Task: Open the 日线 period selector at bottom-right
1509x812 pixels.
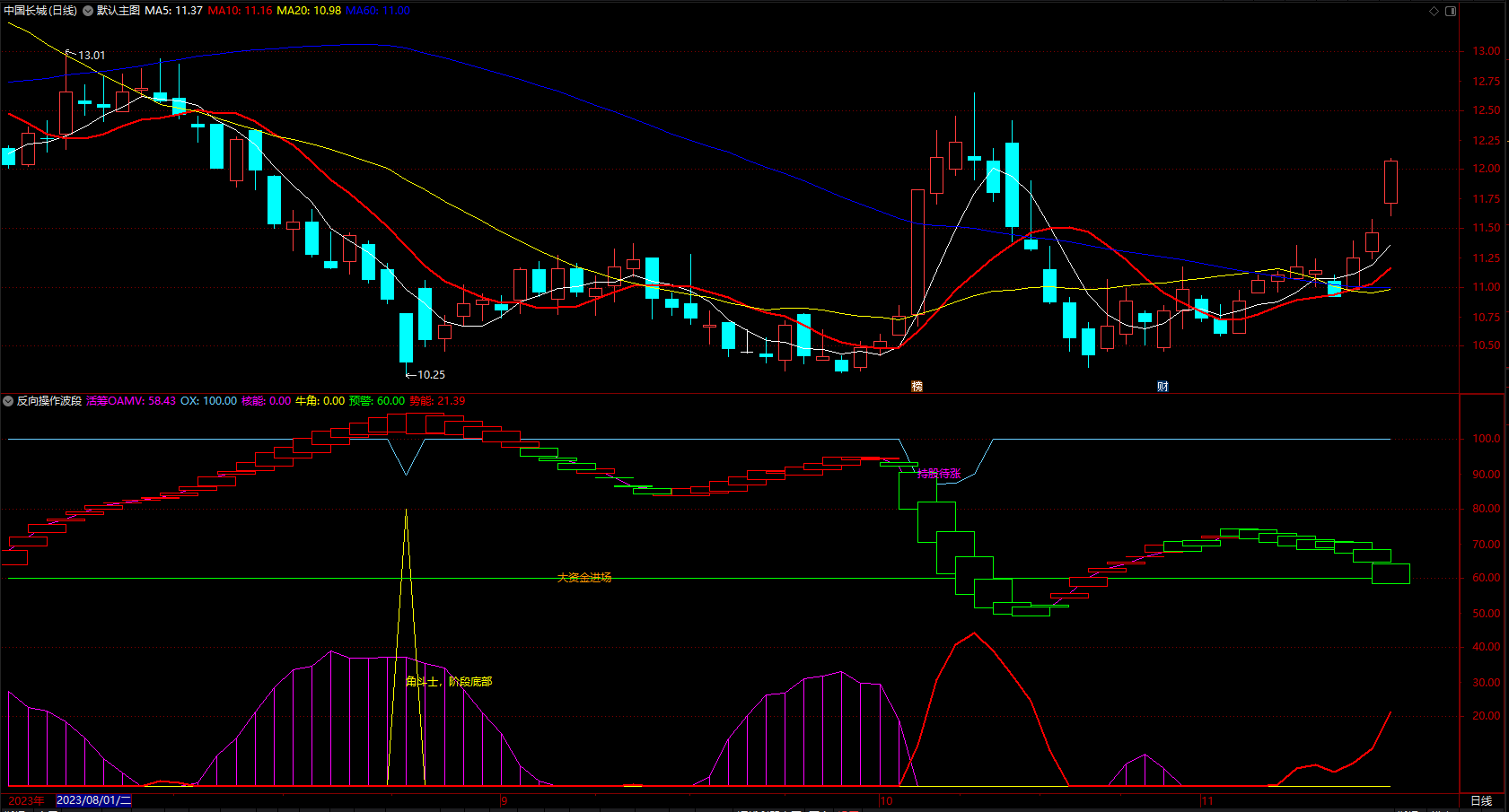Action: point(1481,800)
